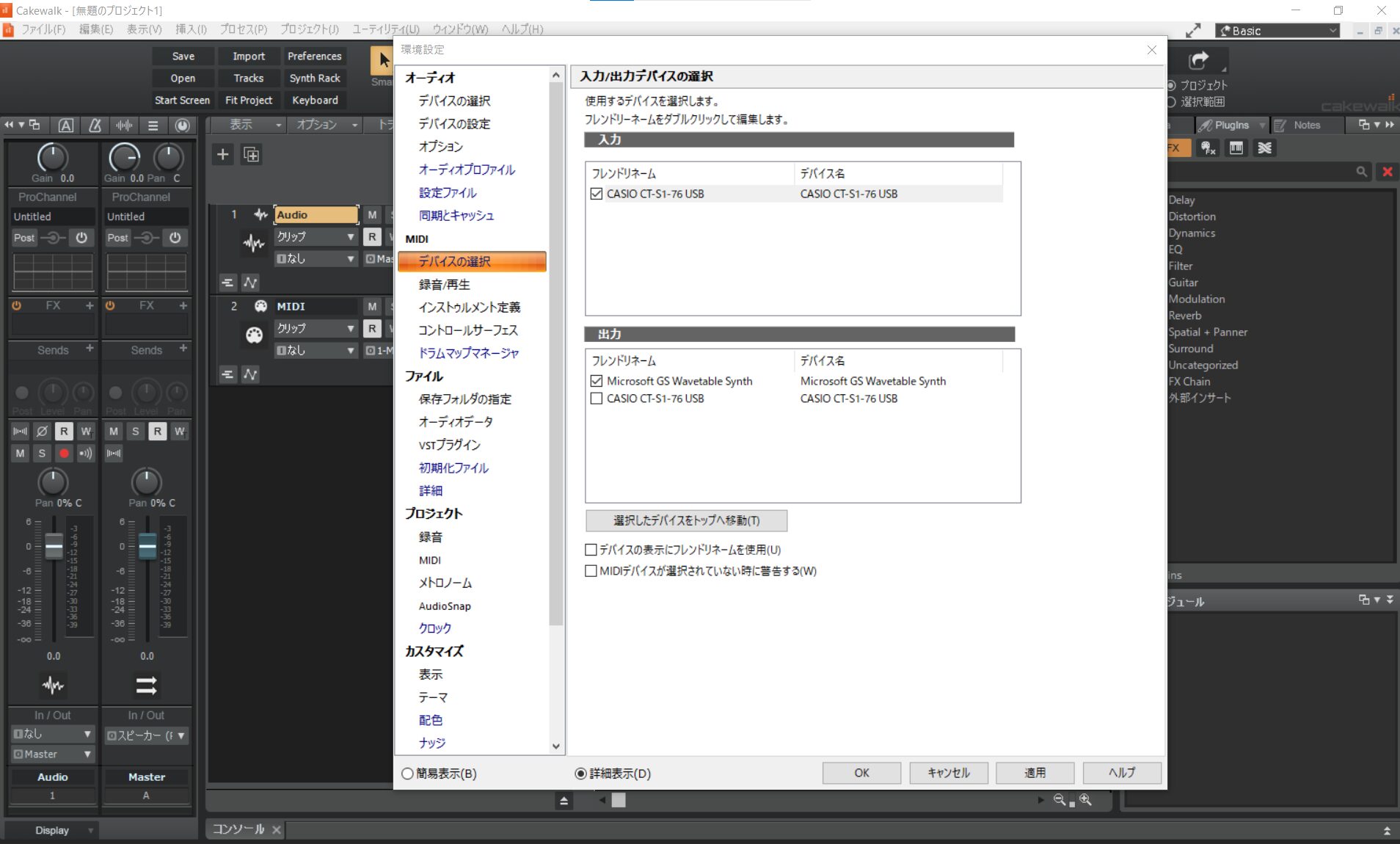Click the Master strip routing arrows icon
1400x844 pixels.
tap(146, 685)
